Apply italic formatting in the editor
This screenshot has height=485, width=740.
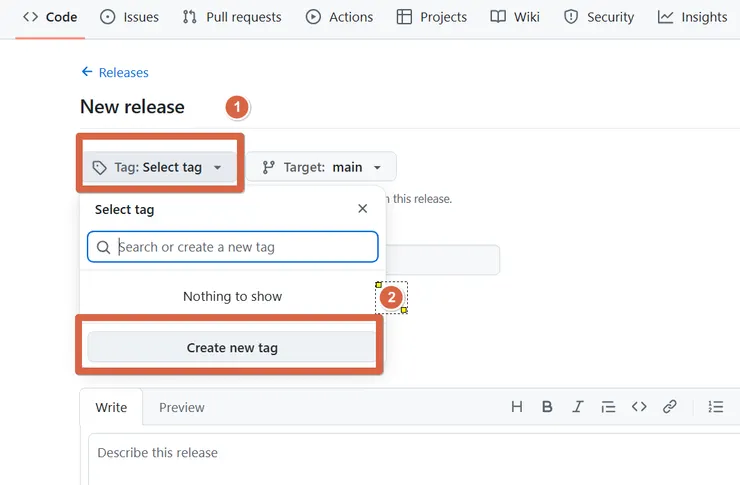tap(578, 407)
